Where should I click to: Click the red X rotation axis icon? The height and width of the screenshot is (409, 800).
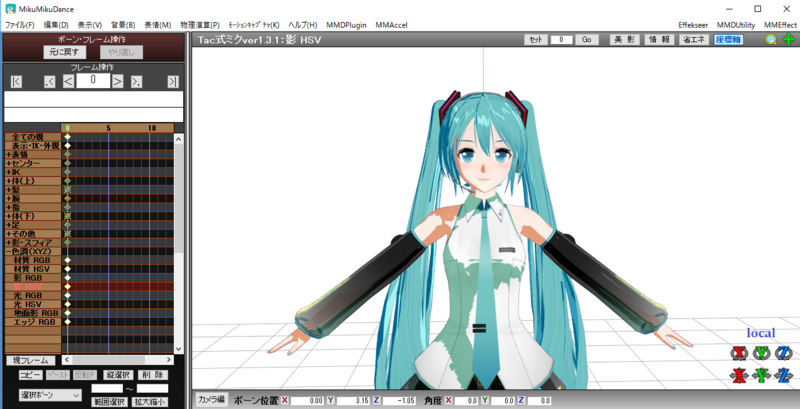(739, 352)
